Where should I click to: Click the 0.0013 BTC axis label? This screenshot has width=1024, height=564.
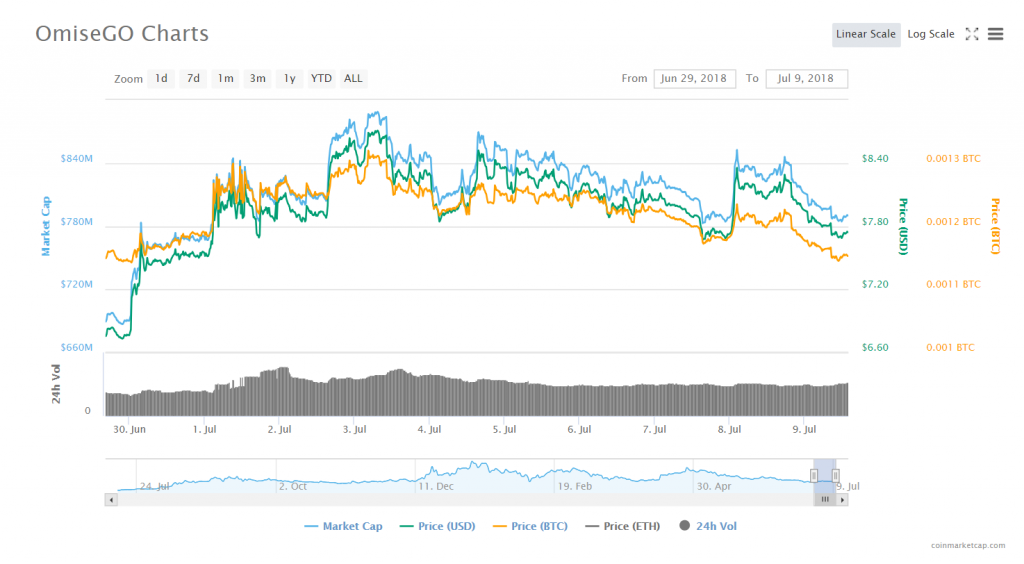tap(953, 159)
